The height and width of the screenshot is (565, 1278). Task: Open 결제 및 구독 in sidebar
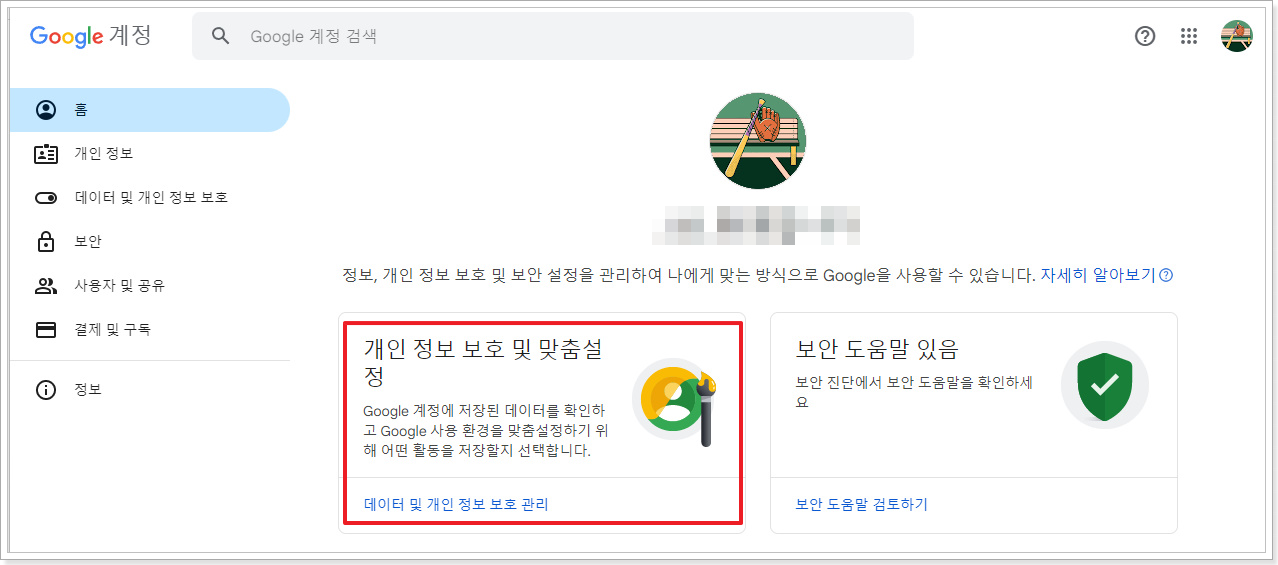tap(150, 330)
